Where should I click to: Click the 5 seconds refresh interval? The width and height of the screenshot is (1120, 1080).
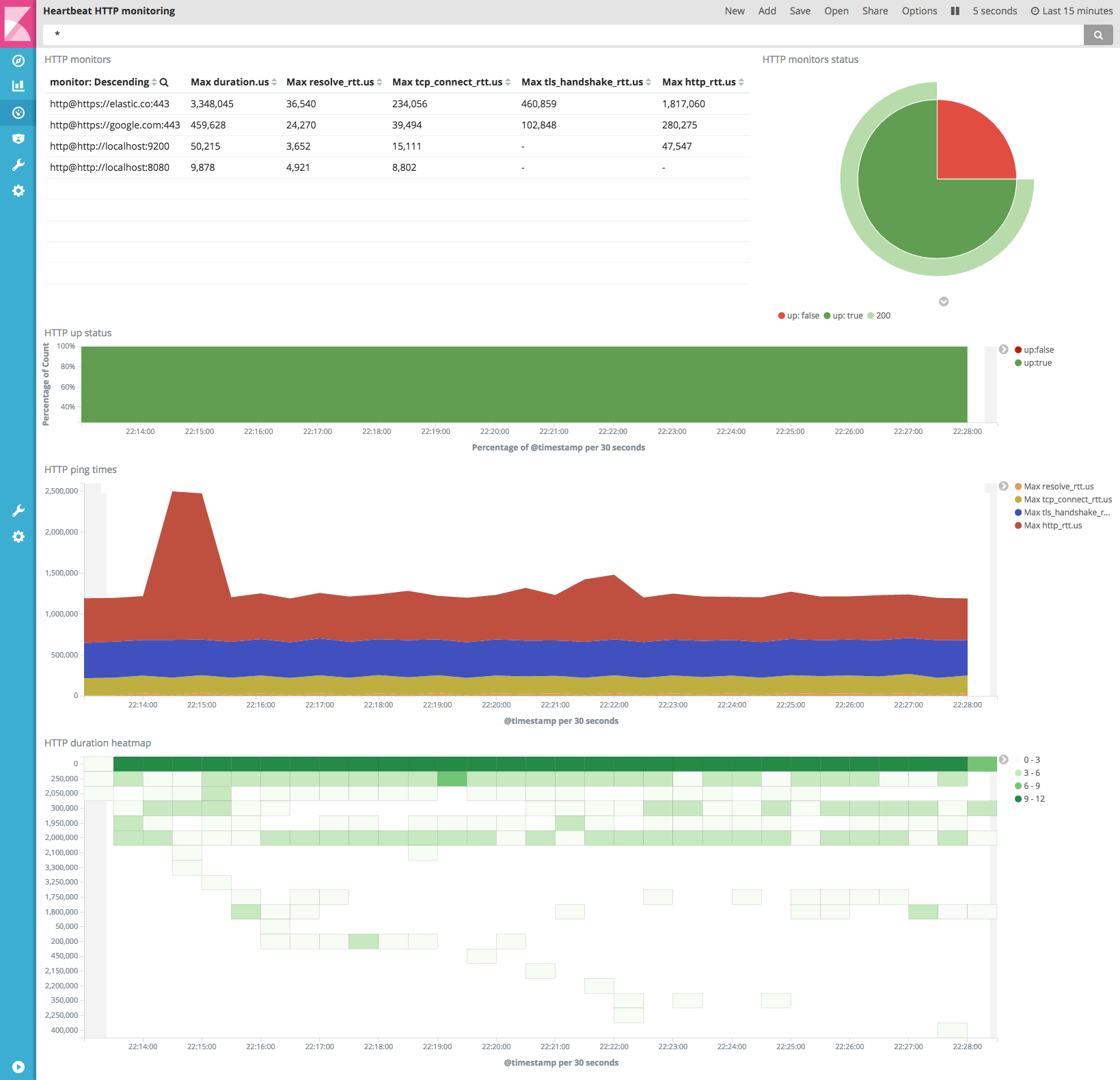(x=994, y=11)
